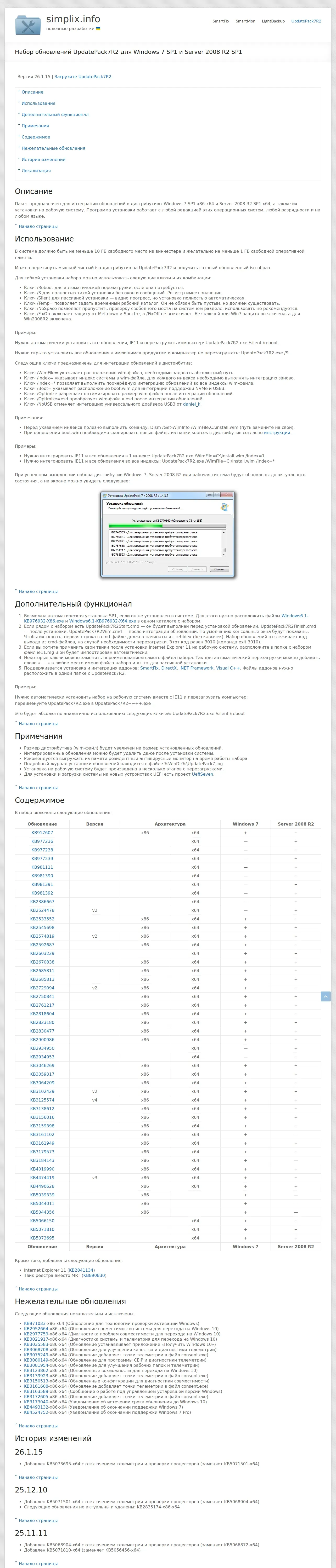Open the SmartFix addon link
Viewport: 336px width, 1568px height.
149,668
